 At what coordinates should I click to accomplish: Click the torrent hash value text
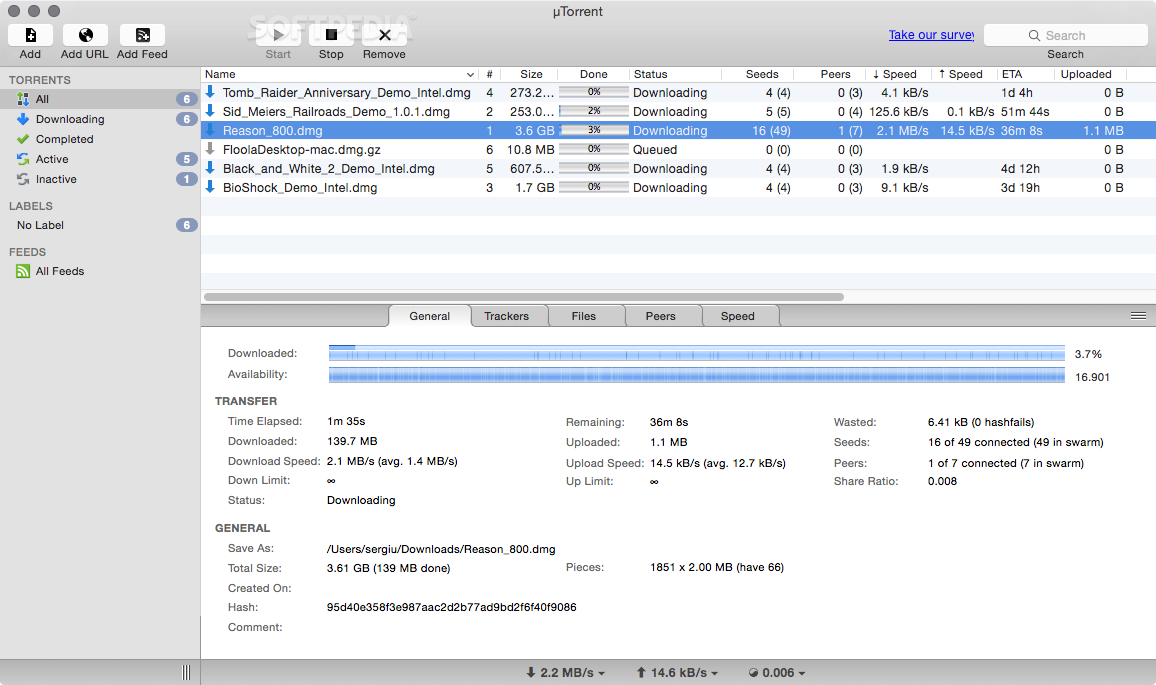[x=452, y=608]
